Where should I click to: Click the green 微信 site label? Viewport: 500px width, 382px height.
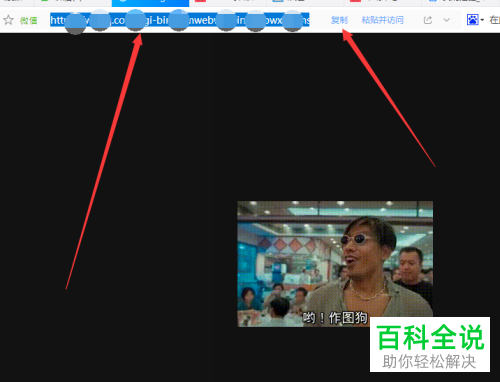pyautogui.click(x=29, y=21)
